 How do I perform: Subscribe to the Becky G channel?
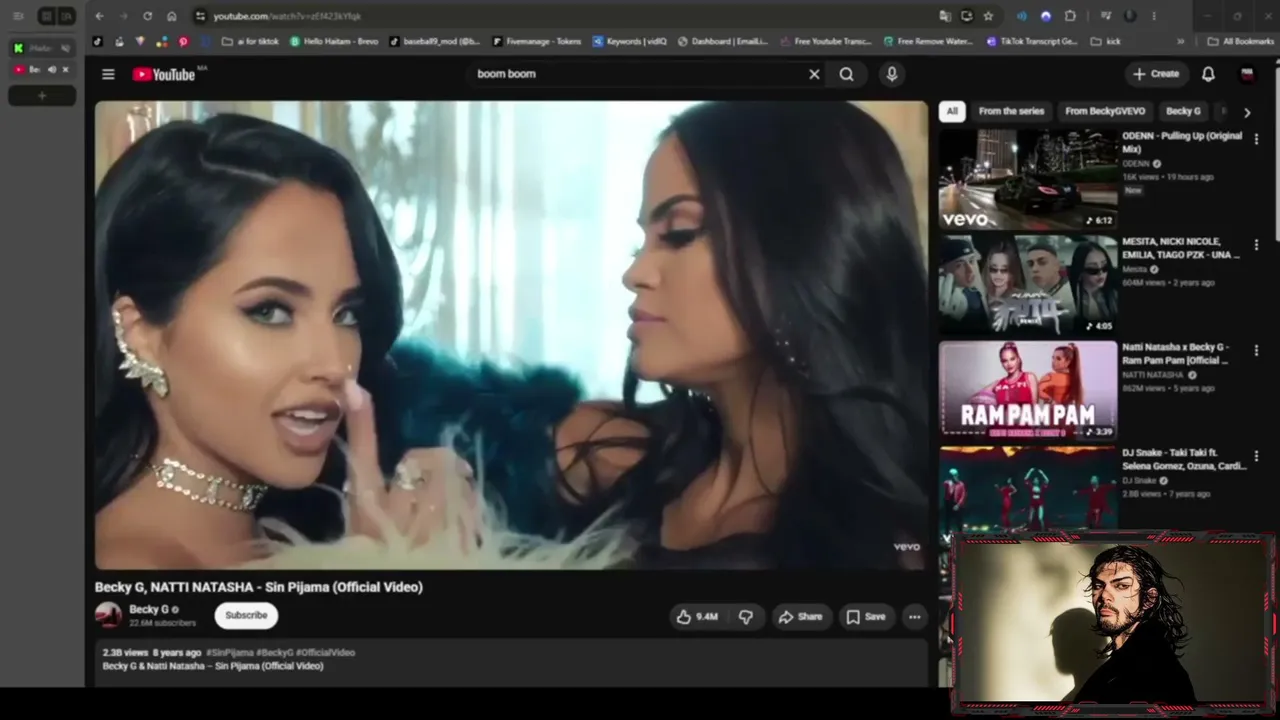coord(246,616)
